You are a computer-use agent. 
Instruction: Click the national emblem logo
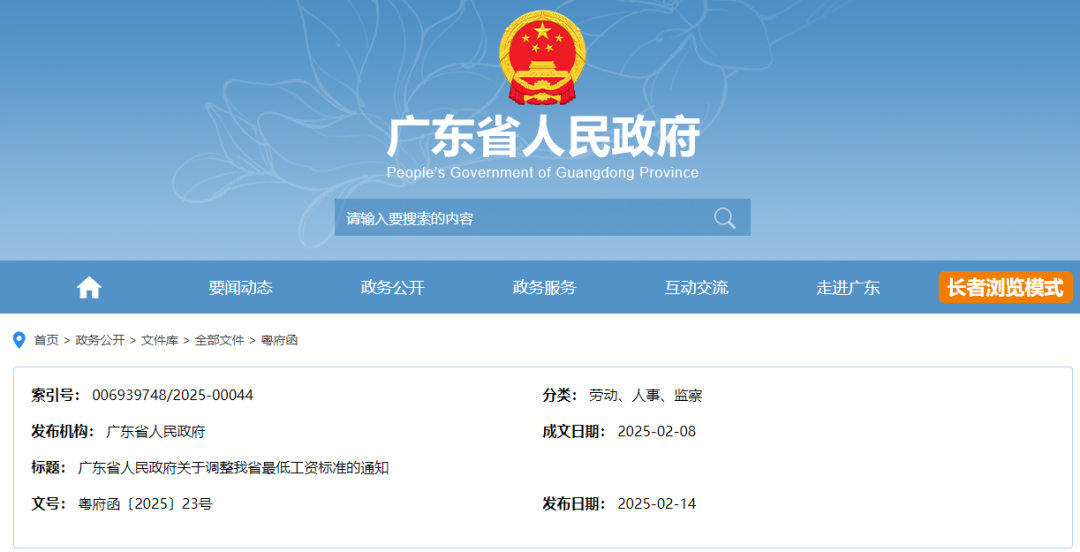click(x=542, y=58)
